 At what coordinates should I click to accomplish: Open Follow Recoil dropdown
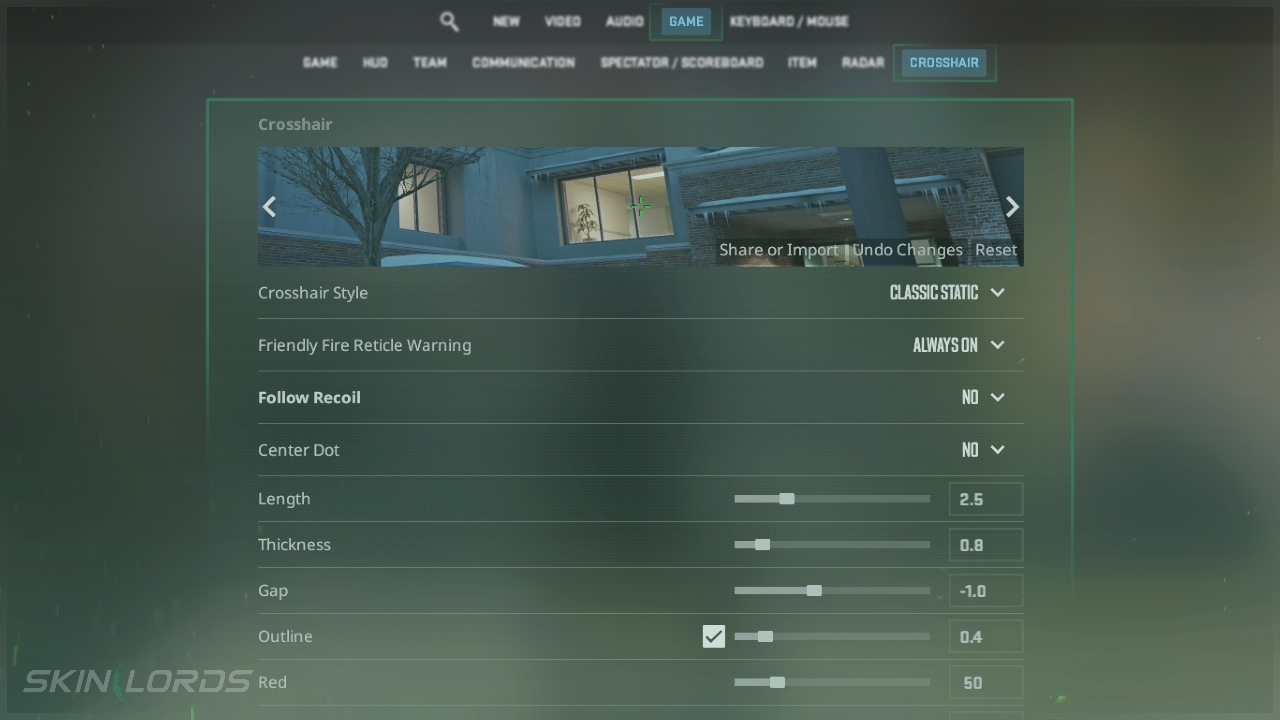point(983,397)
